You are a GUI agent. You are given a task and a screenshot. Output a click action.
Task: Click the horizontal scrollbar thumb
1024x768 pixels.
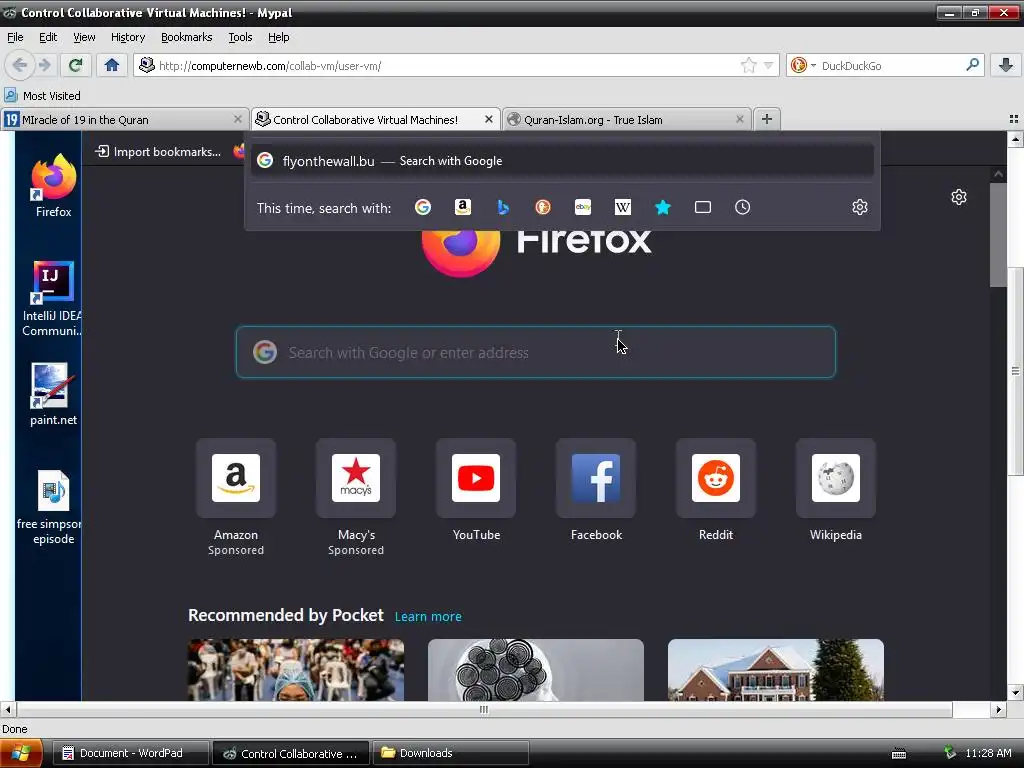point(484,709)
